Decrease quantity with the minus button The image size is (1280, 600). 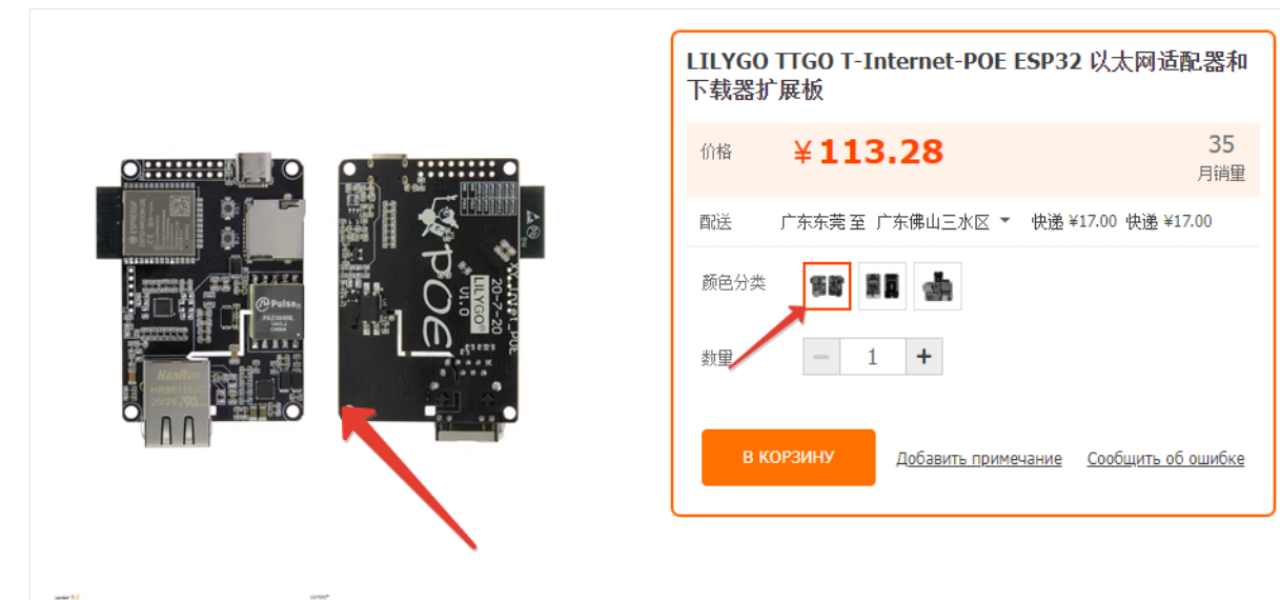pos(822,356)
